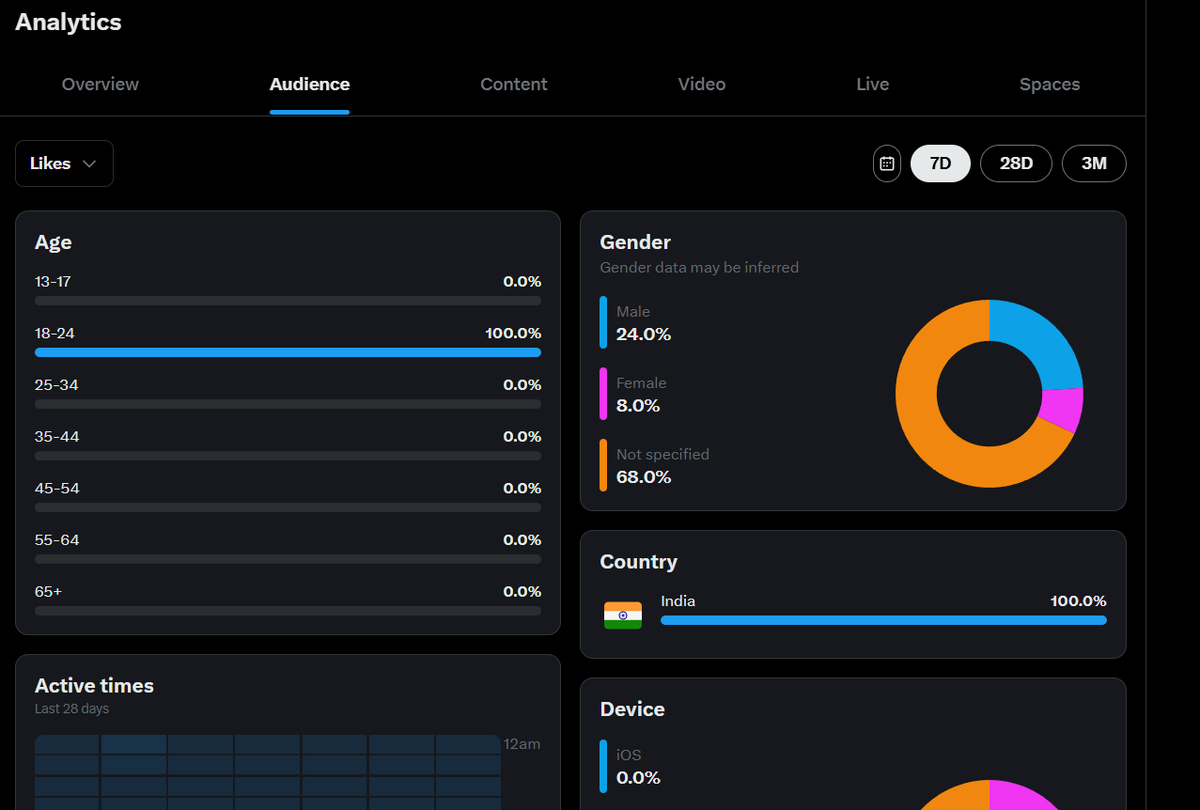This screenshot has width=1200, height=810.
Task: Click the 13-17 age bar
Action: pyautogui.click(x=288, y=300)
